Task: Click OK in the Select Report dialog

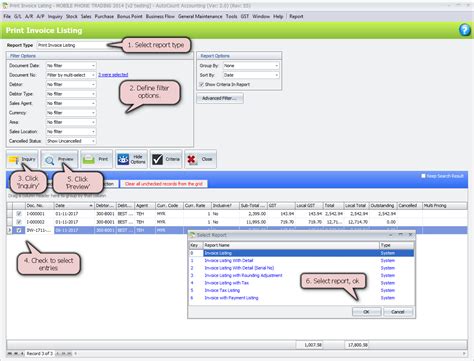Action: coord(366,312)
